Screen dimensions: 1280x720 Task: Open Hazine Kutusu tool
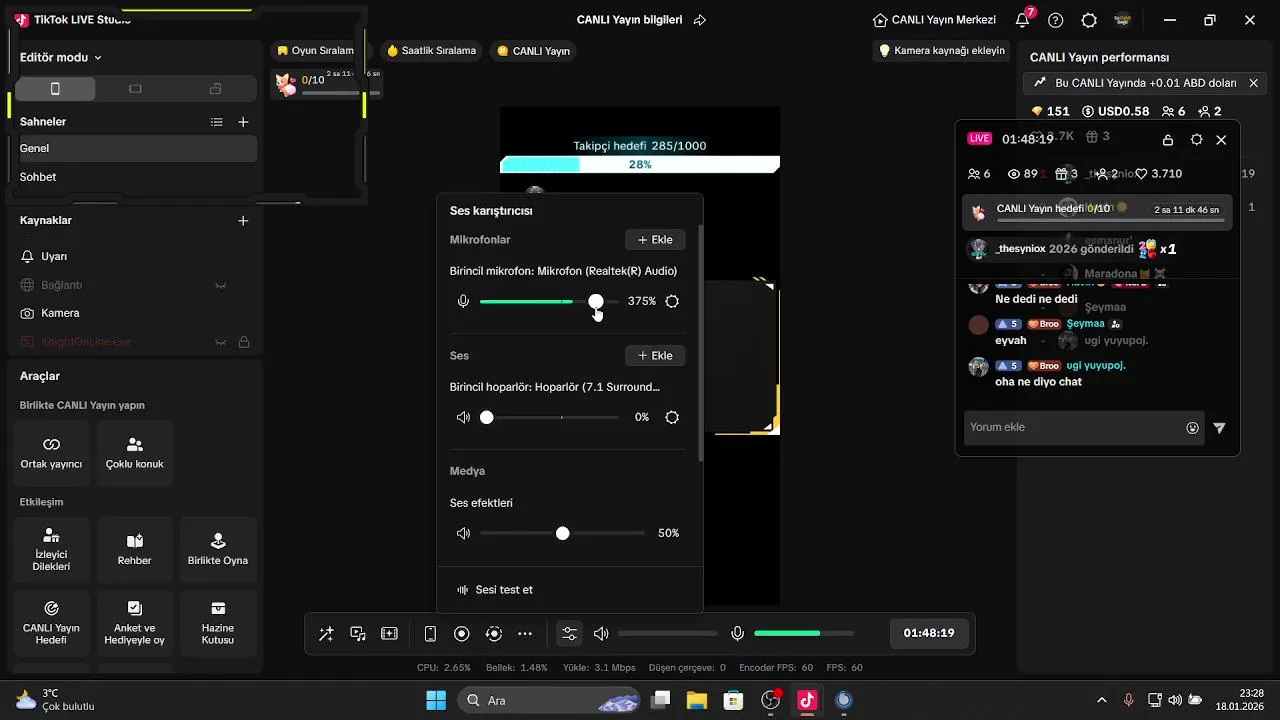[x=218, y=623]
